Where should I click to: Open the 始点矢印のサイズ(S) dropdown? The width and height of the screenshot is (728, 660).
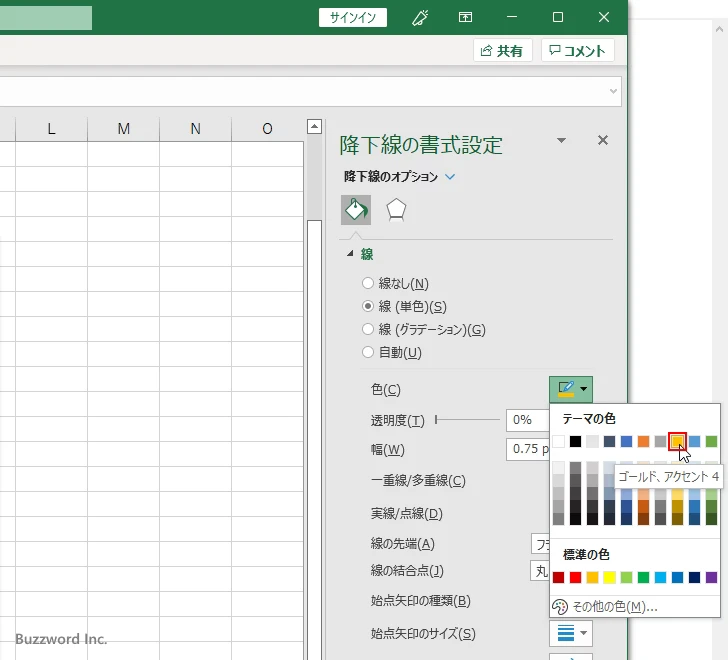coord(571,633)
